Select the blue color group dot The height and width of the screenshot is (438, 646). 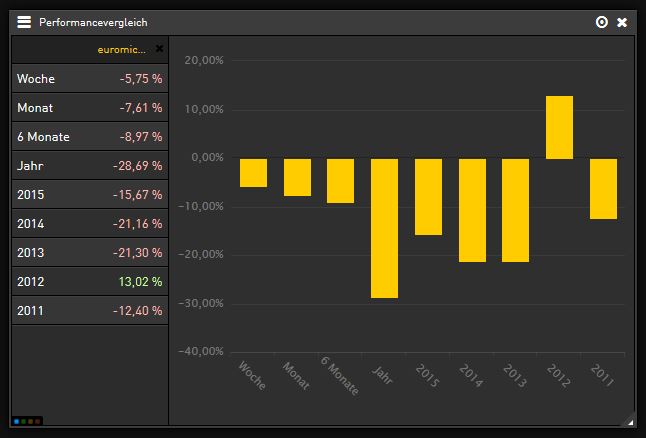pyautogui.click(x=17, y=422)
